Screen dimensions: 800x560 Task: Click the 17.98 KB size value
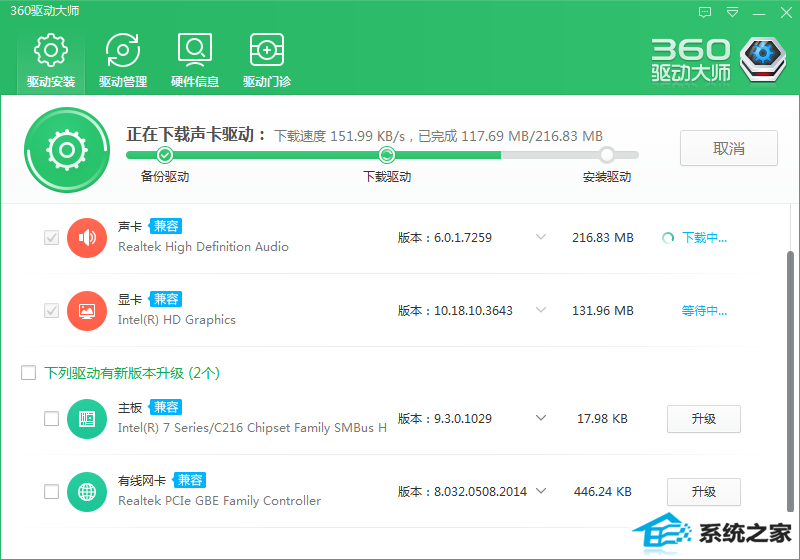pyautogui.click(x=602, y=419)
